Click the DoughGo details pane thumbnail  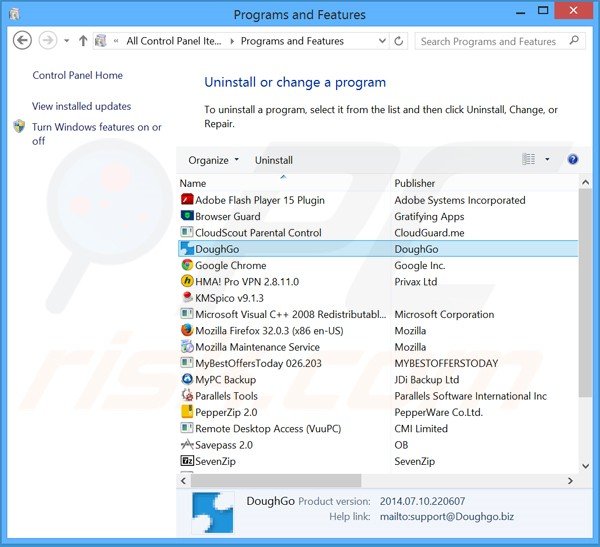(x=213, y=513)
